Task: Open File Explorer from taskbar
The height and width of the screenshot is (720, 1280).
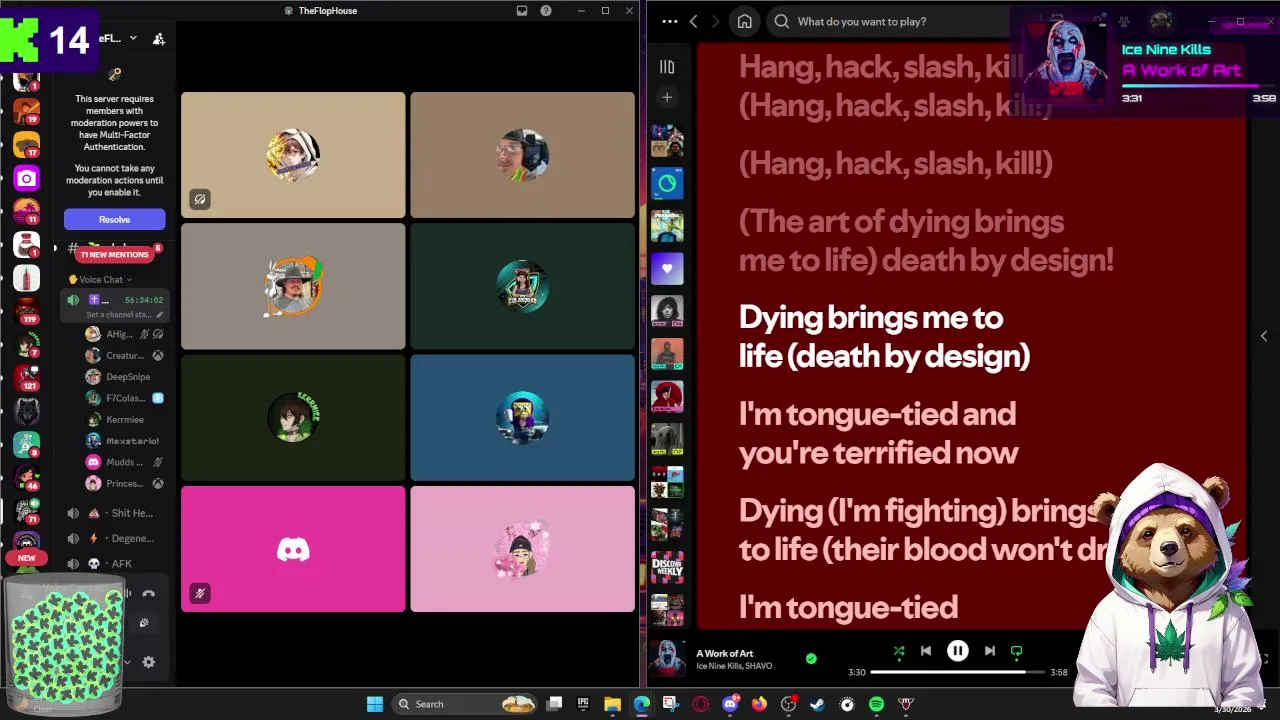Action: (x=612, y=704)
